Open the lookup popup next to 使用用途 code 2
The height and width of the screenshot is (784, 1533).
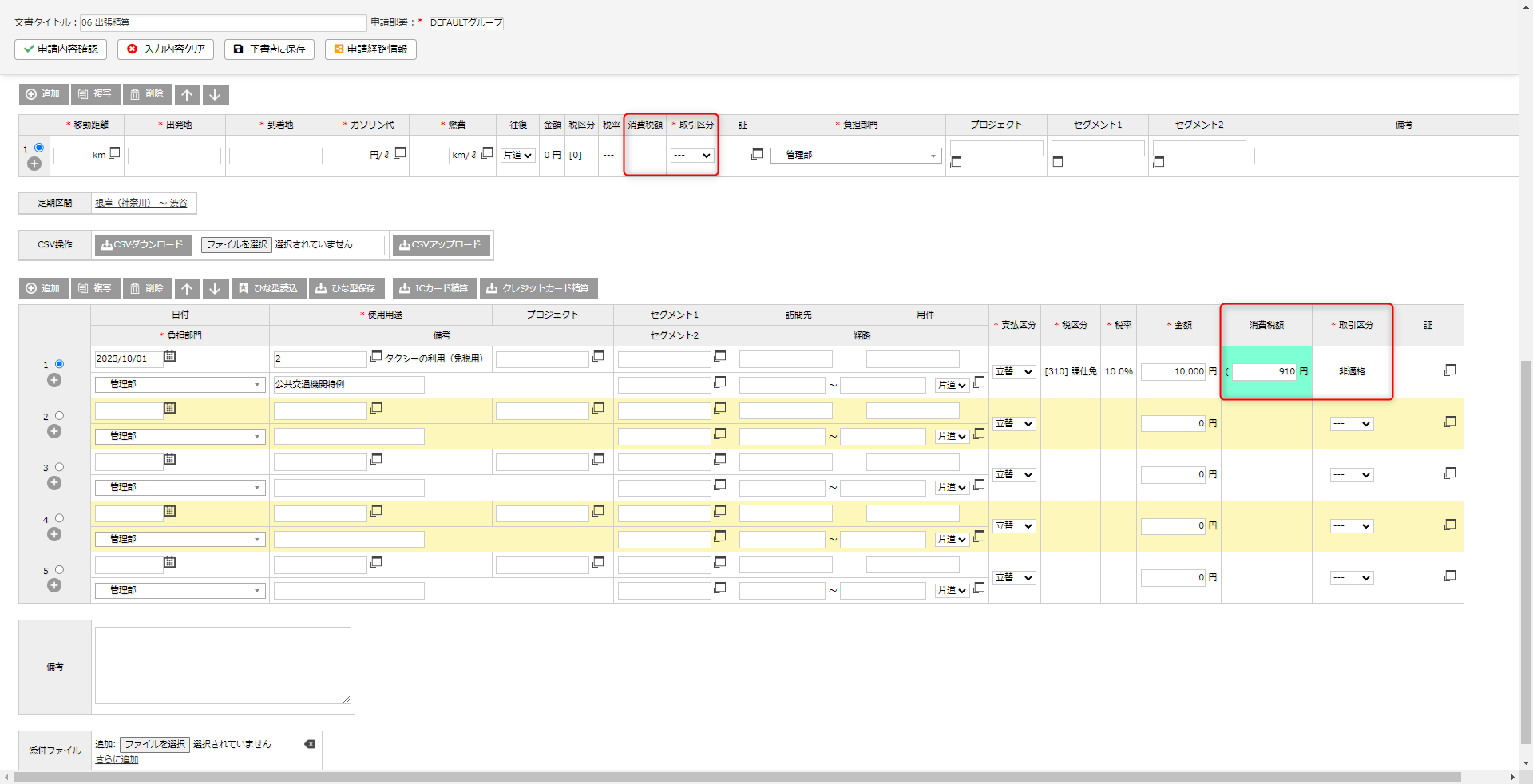[376, 357]
